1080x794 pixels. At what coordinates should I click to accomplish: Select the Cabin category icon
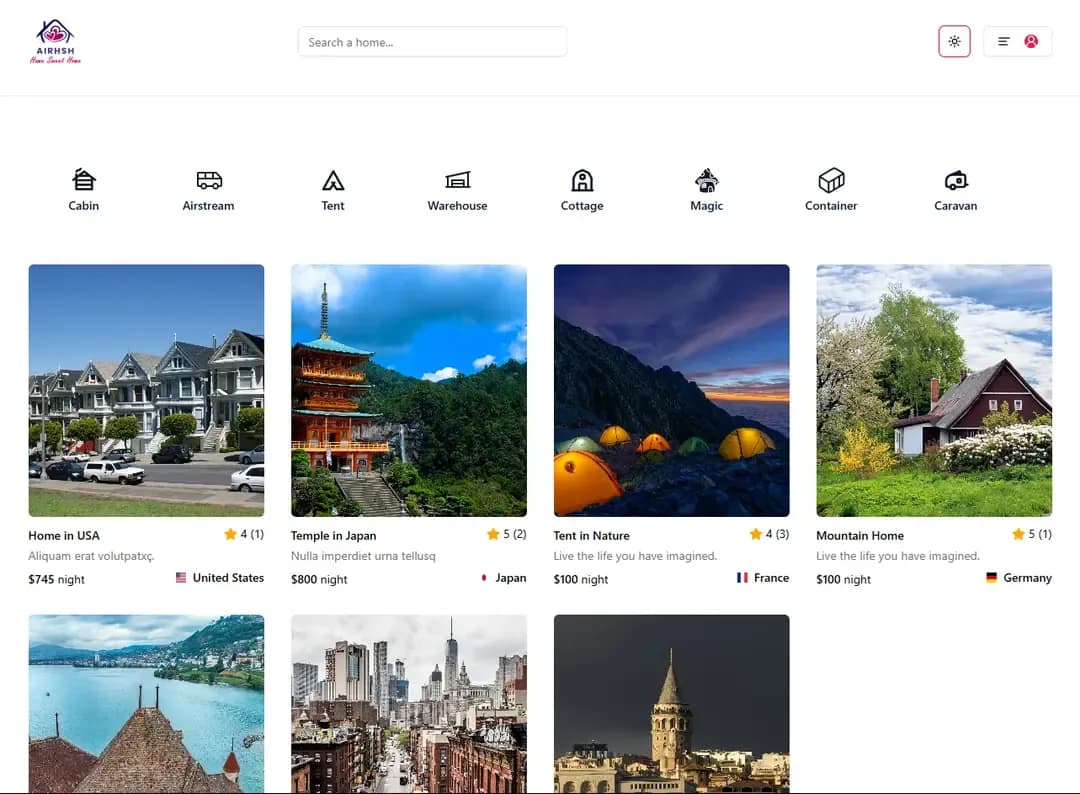(83, 180)
